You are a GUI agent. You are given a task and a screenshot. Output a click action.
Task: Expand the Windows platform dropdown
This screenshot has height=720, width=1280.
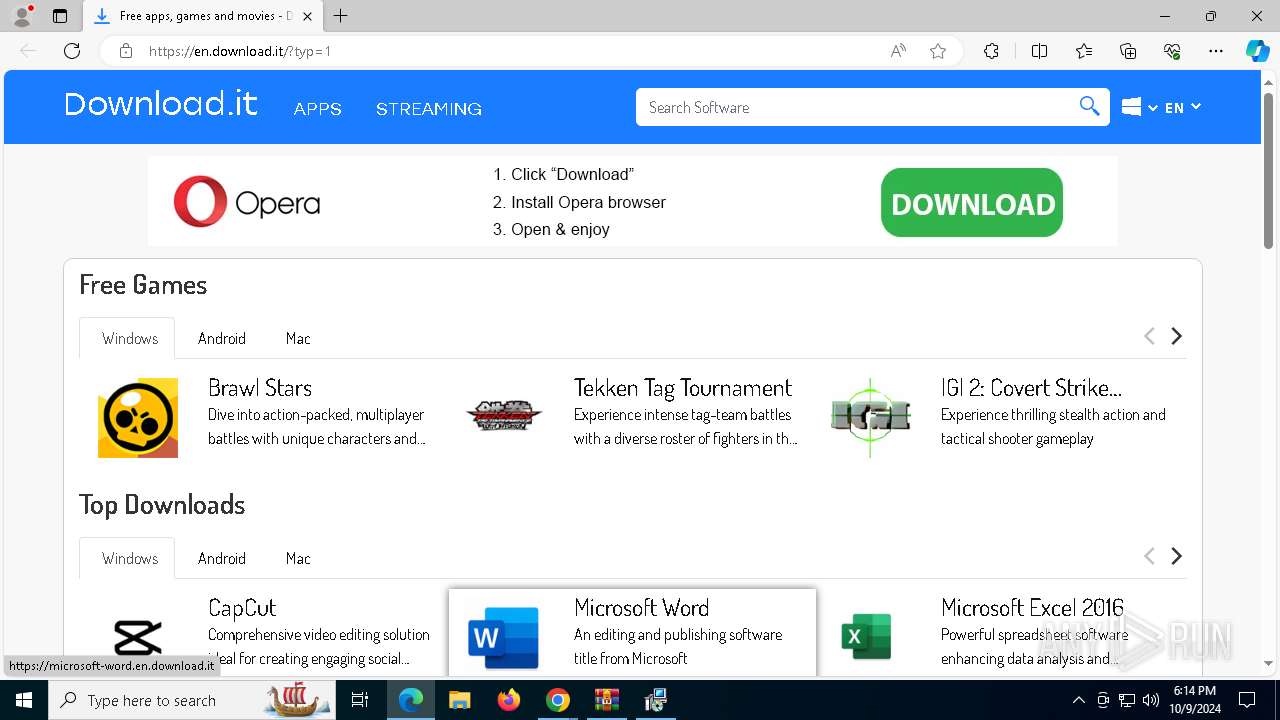1139,107
